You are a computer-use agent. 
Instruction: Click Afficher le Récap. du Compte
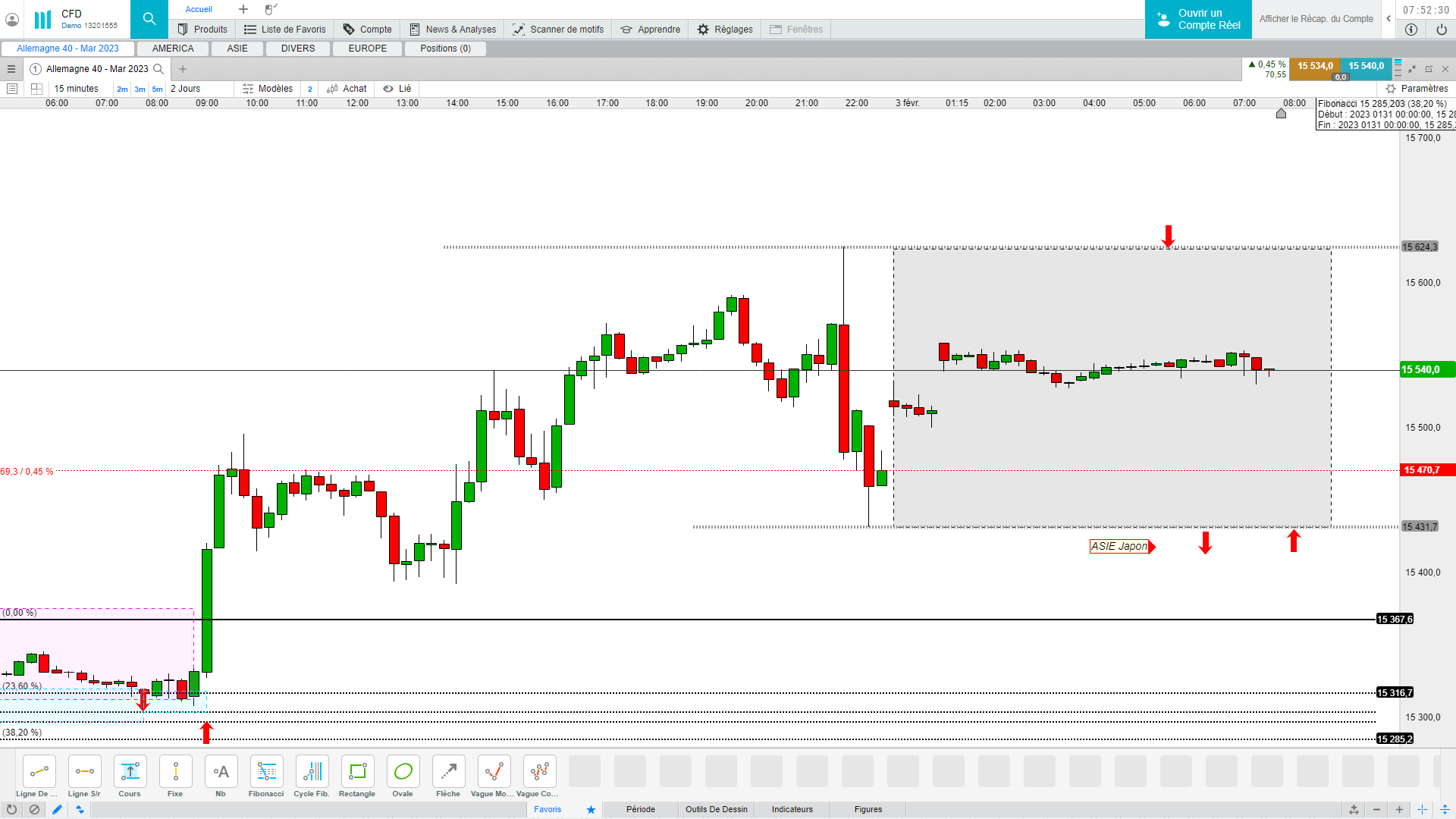[x=1316, y=19]
